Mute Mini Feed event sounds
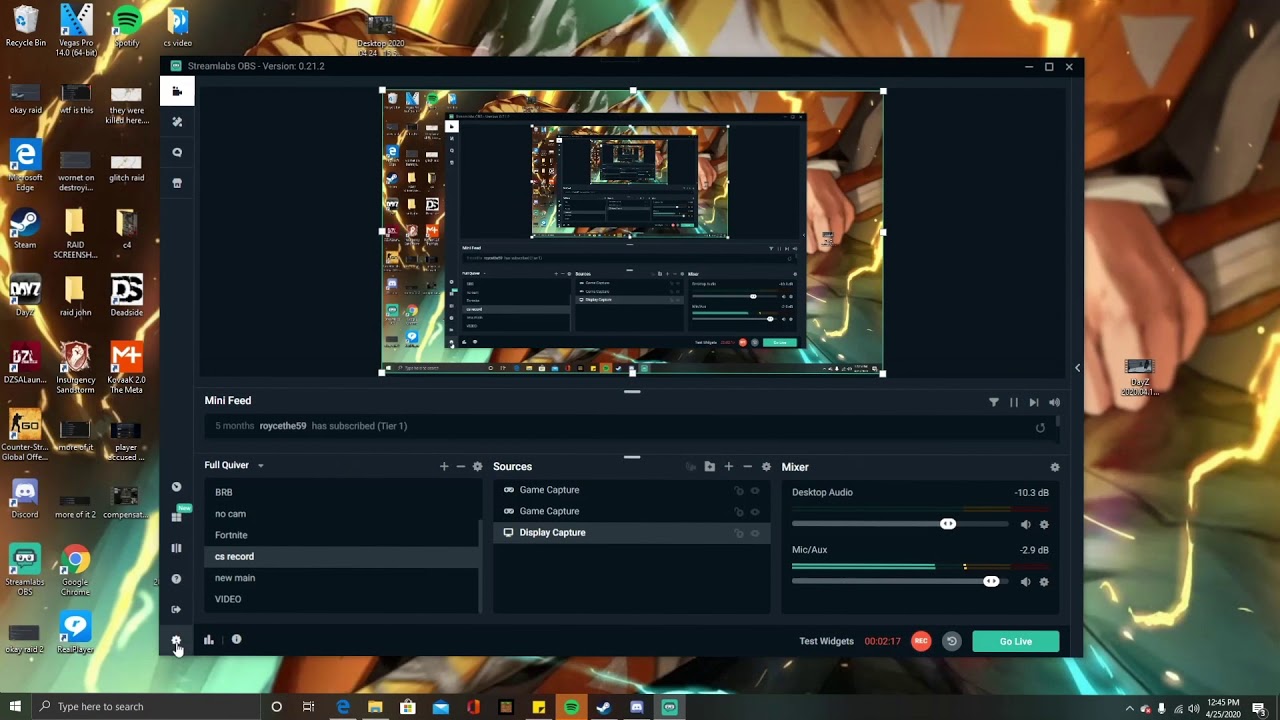Image resolution: width=1280 pixels, height=720 pixels. tap(1054, 402)
